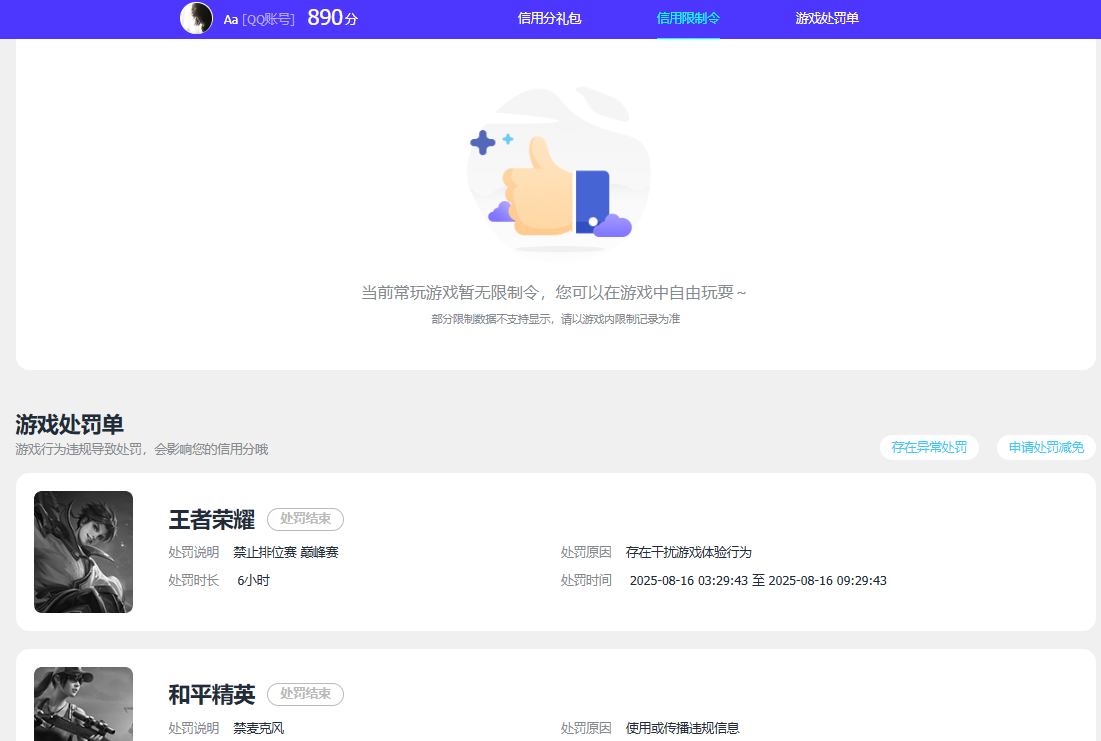Click the 申请处罚减免 button
Image resolution: width=1101 pixels, height=741 pixels.
[x=1046, y=447]
